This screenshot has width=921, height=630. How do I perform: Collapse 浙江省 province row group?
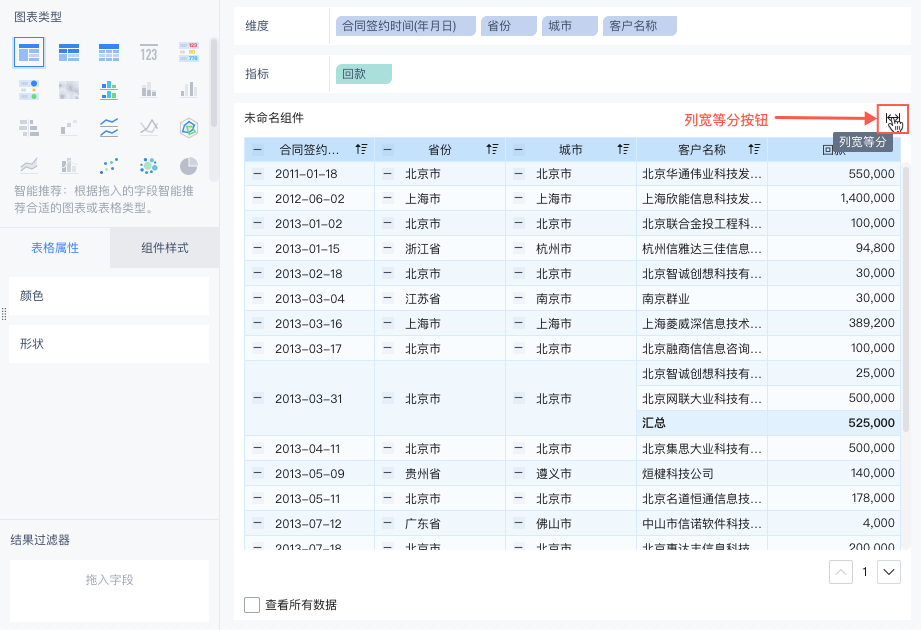(388, 248)
